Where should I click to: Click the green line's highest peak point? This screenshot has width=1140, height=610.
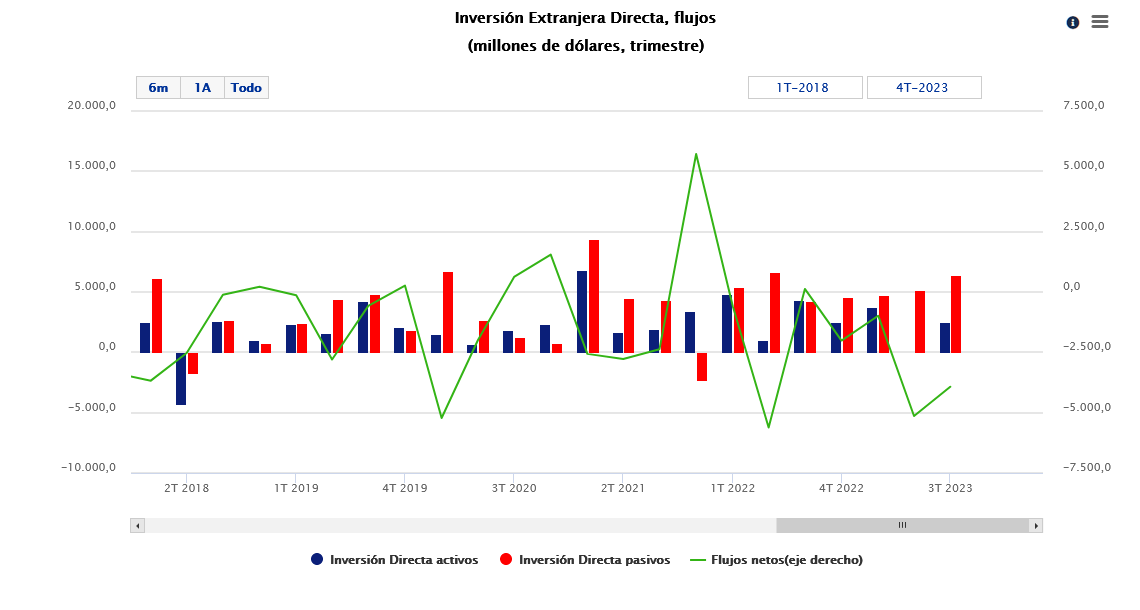click(x=695, y=154)
